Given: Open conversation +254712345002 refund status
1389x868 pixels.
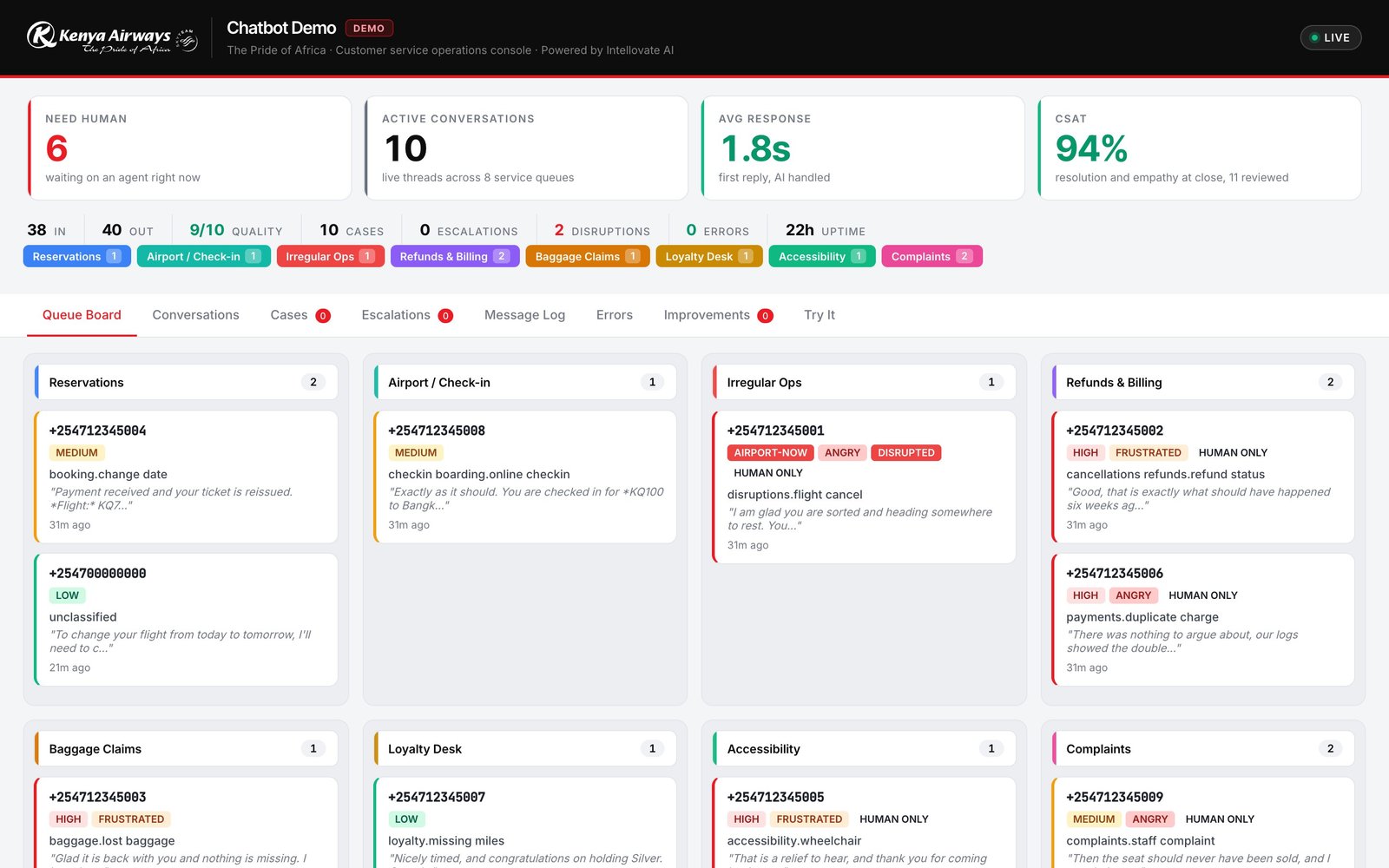Looking at the screenshot, I should tap(1202, 477).
